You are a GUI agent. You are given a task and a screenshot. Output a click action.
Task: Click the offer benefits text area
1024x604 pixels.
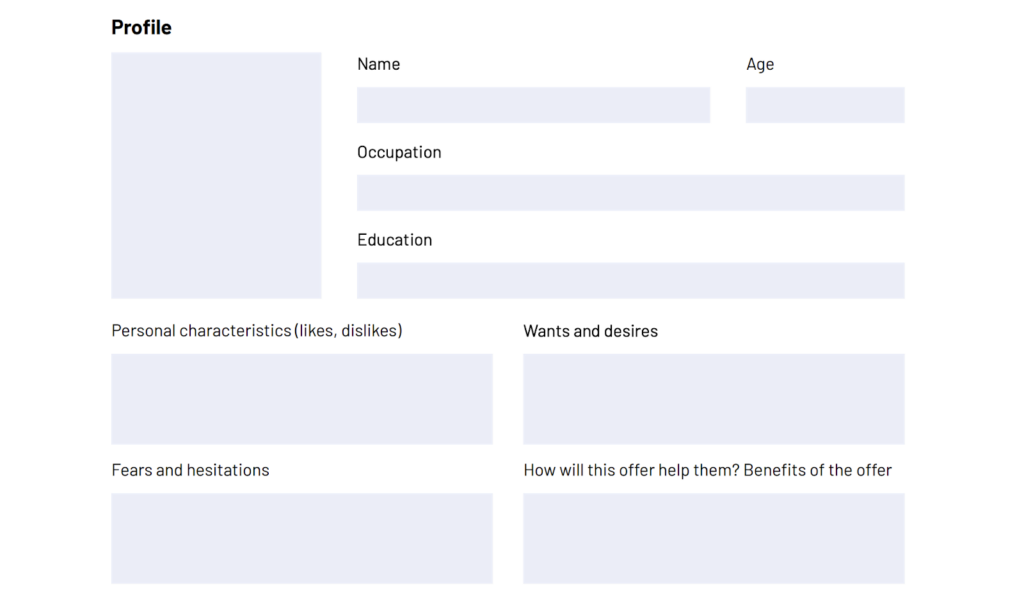714,539
